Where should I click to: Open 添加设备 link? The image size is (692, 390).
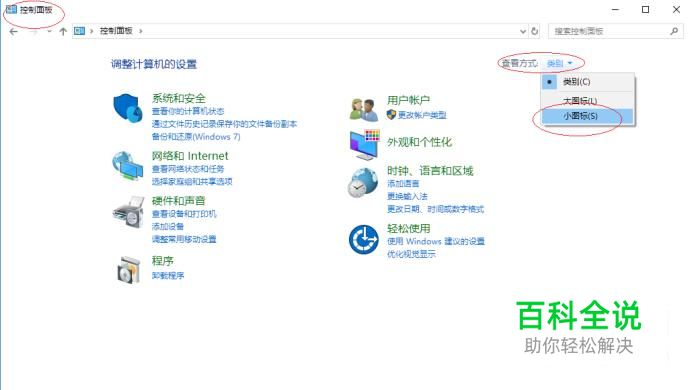point(168,227)
